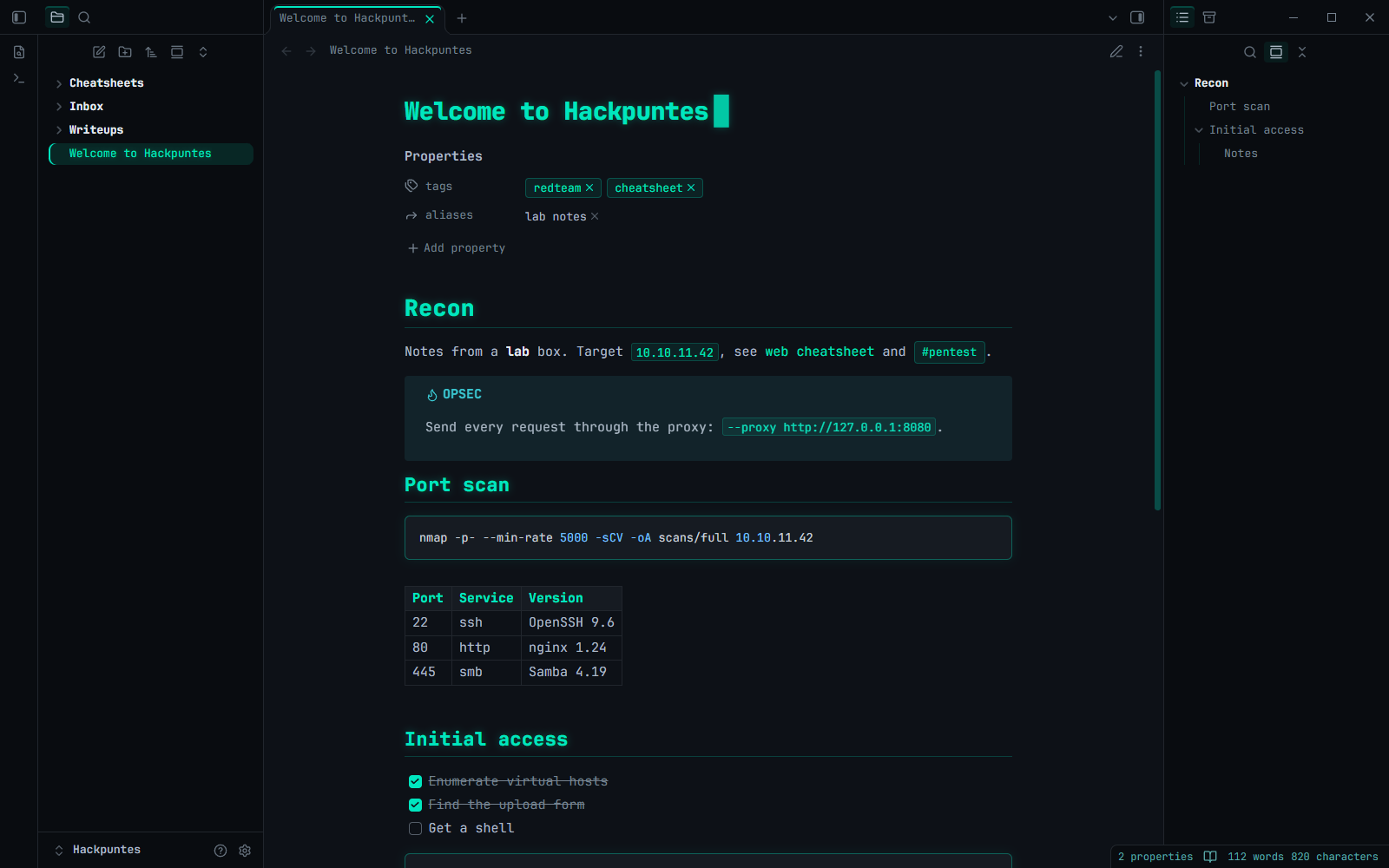The image size is (1389, 868).
Task: Open vault settings gear icon
Action: (245, 851)
